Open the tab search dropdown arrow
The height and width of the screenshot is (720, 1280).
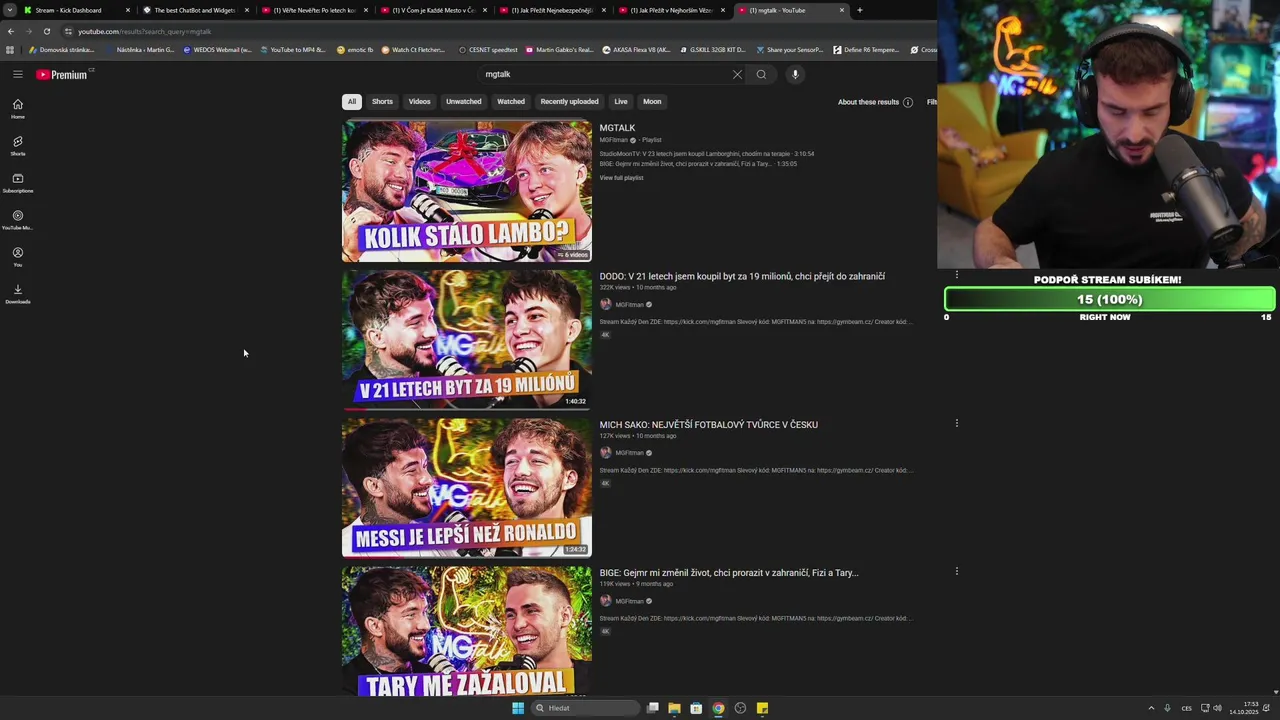[9, 10]
